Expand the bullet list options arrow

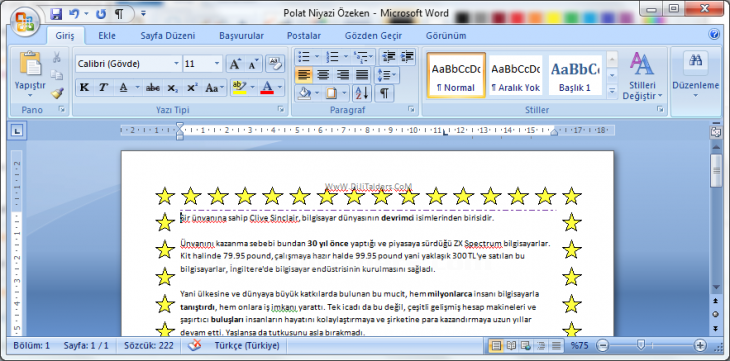point(317,57)
